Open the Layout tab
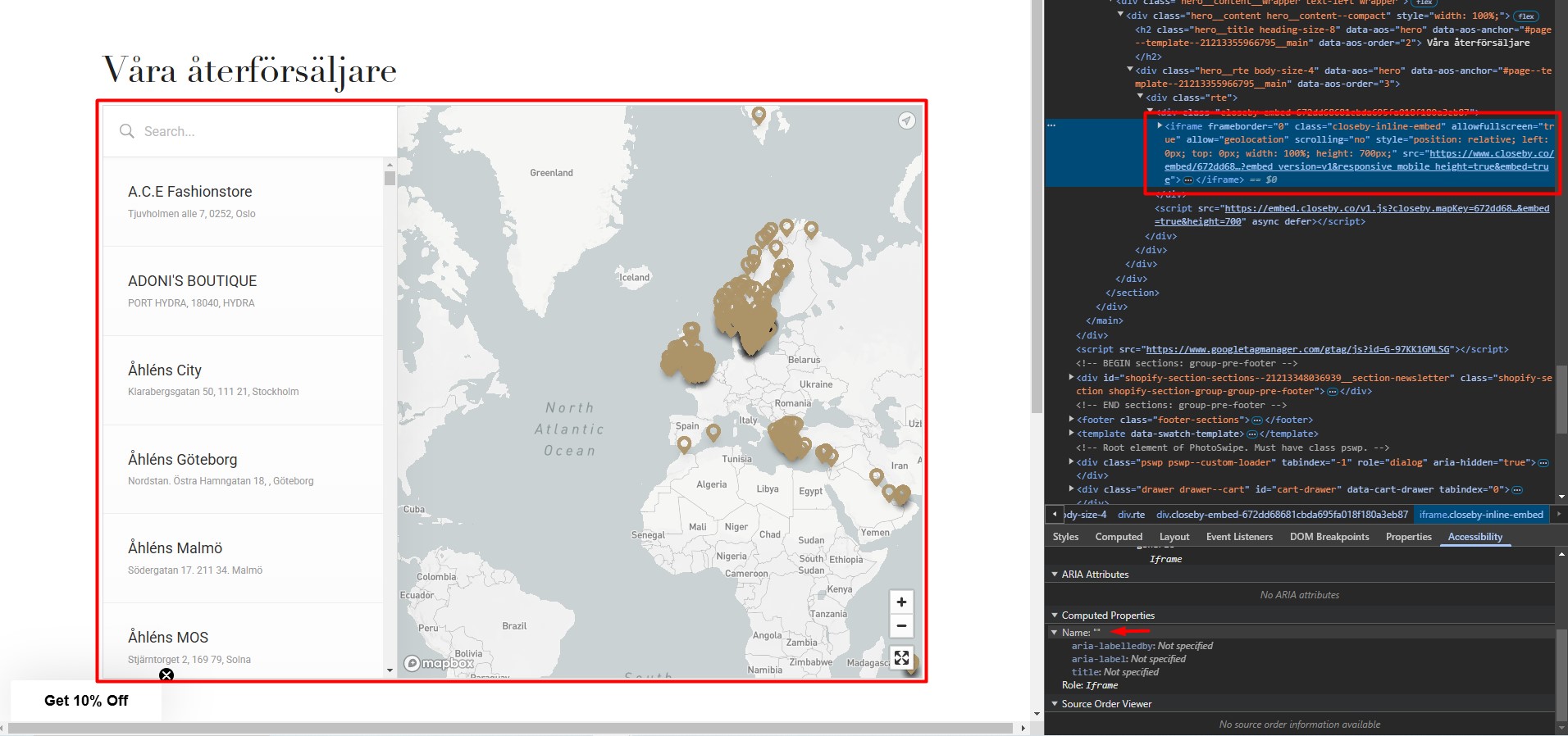1568x736 pixels. click(x=1174, y=537)
